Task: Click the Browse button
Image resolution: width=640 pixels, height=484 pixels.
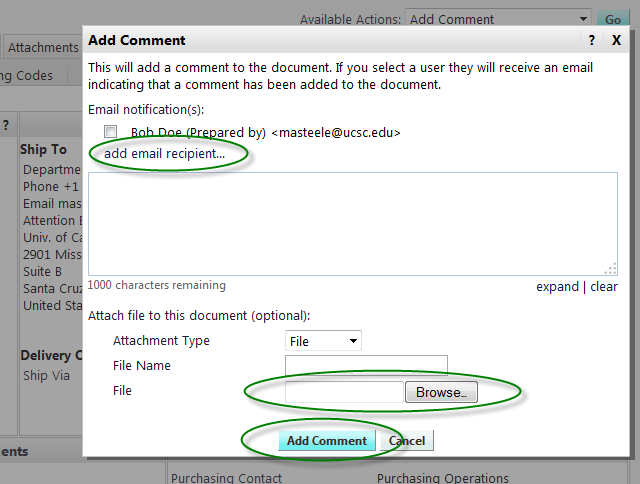Action: (441, 392)
